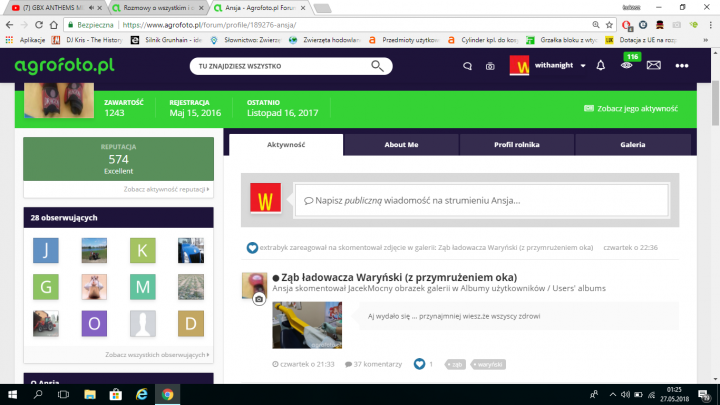Open the envelope messages icon
This screenshot has width=720, height=405.
653,66
